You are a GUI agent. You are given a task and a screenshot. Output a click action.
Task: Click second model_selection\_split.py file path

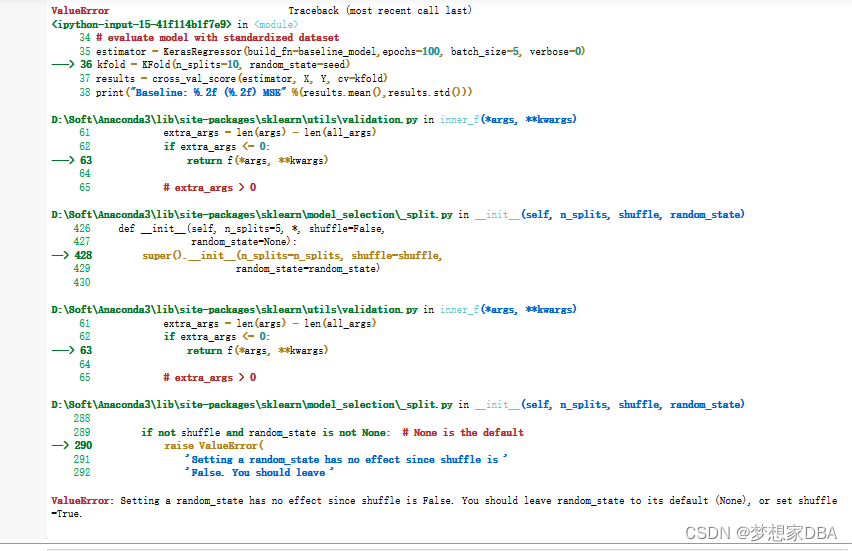(252, 405)
